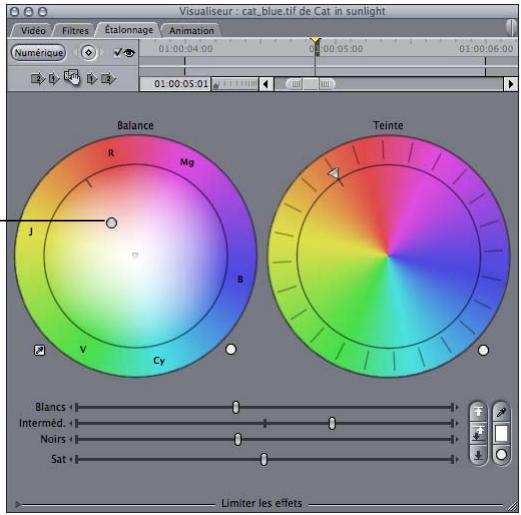Expand the Limiter les effets disclosure triangle
The width and height of the screenshot is (521, 515).
[18, 504]
